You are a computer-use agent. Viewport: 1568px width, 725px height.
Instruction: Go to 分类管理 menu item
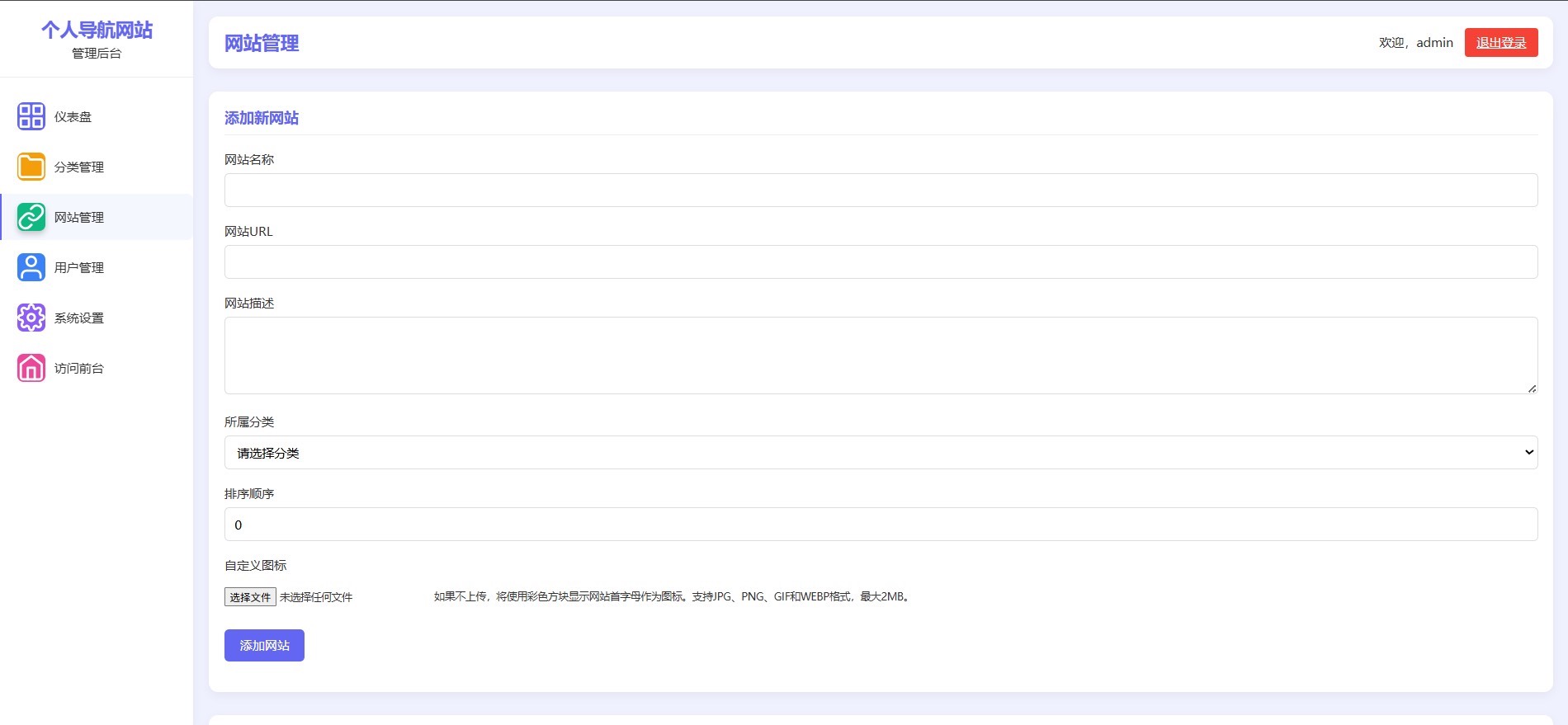click(x=97, y=167)
